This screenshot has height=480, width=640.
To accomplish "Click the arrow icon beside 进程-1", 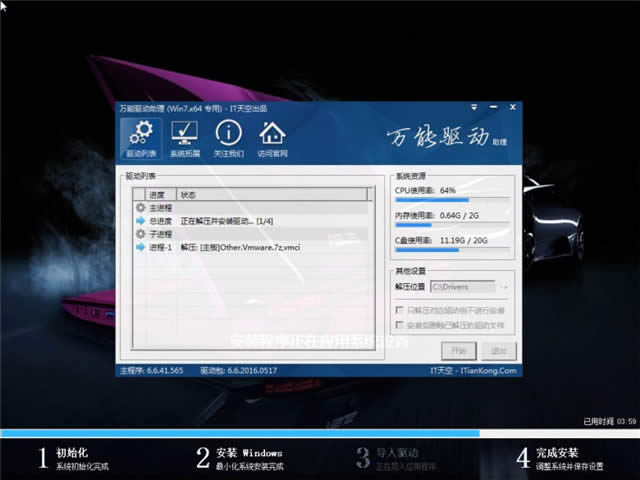I will pyautogui.click(x=139, y=246).
